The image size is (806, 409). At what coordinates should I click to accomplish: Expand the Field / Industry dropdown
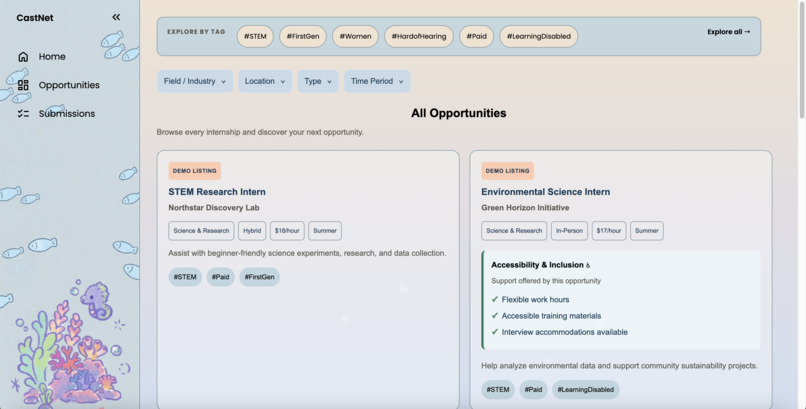(195, 81)
